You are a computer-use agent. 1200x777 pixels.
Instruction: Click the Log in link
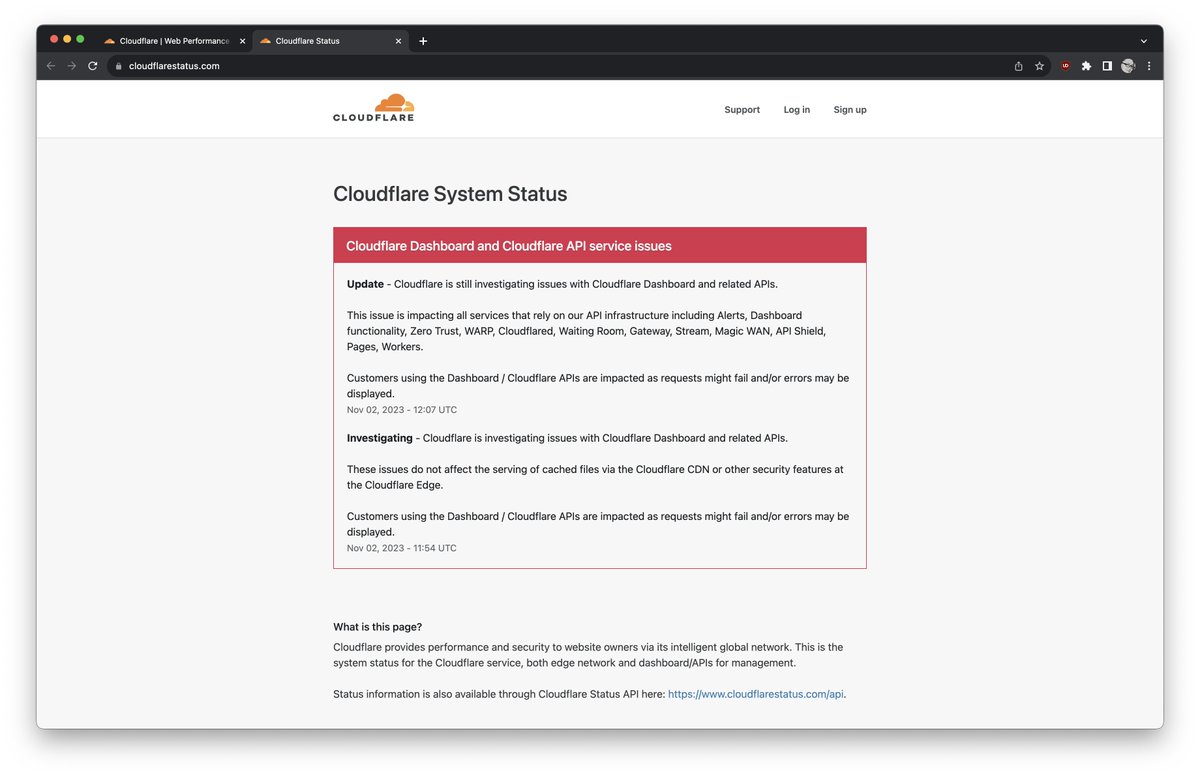click(x=797, y=110)
